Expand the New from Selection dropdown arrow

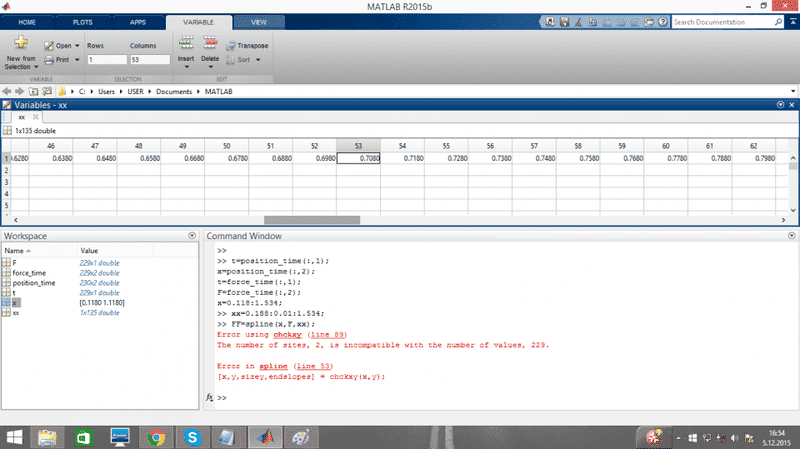tap(36, 67)
